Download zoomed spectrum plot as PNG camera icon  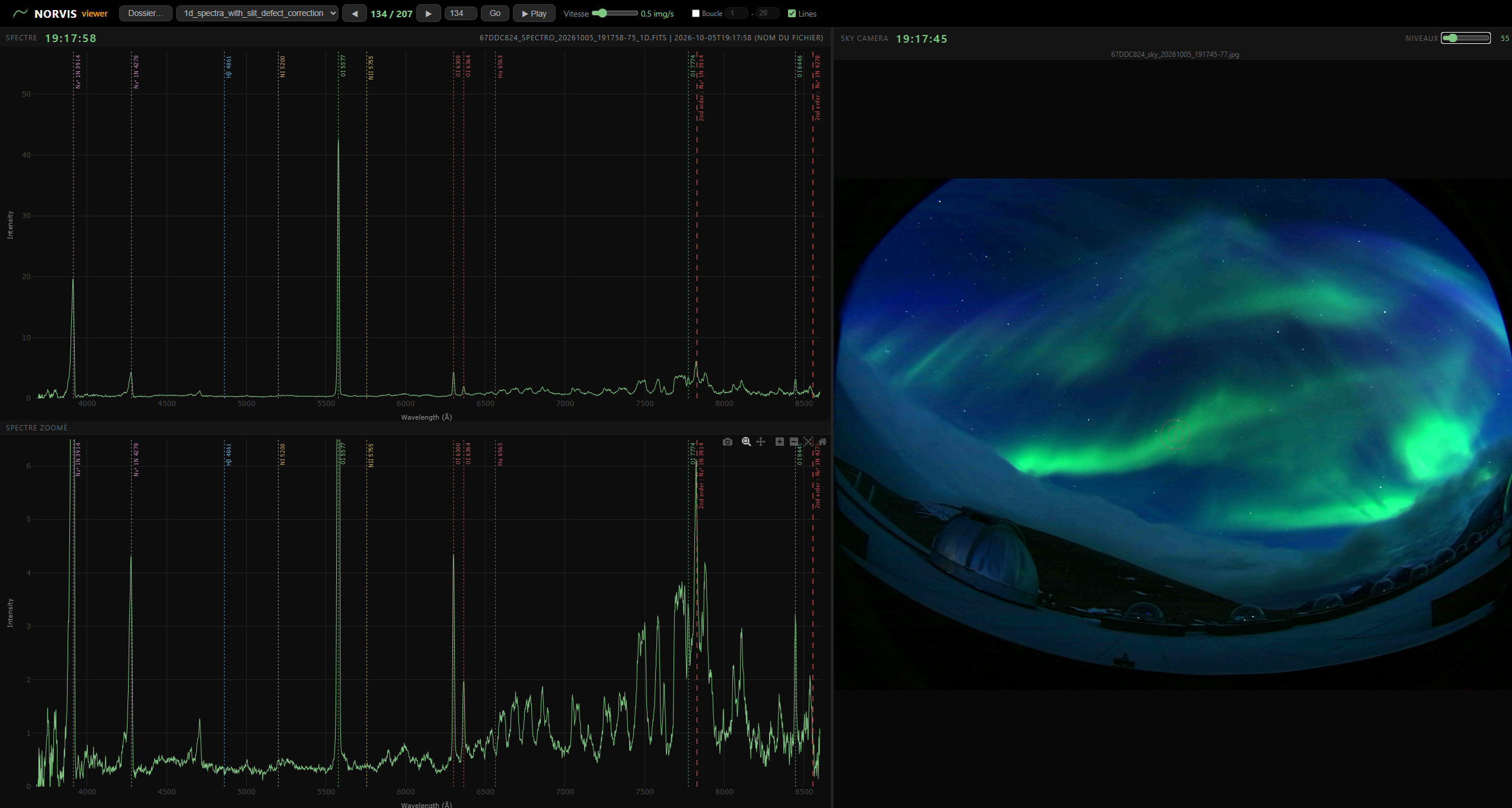[728, 442]
